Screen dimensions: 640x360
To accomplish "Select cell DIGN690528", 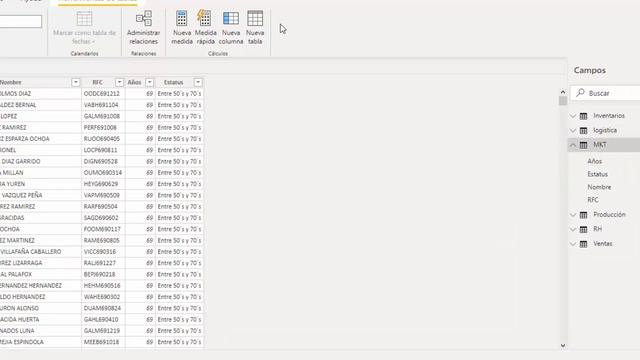I will click(x=103, y=161).
